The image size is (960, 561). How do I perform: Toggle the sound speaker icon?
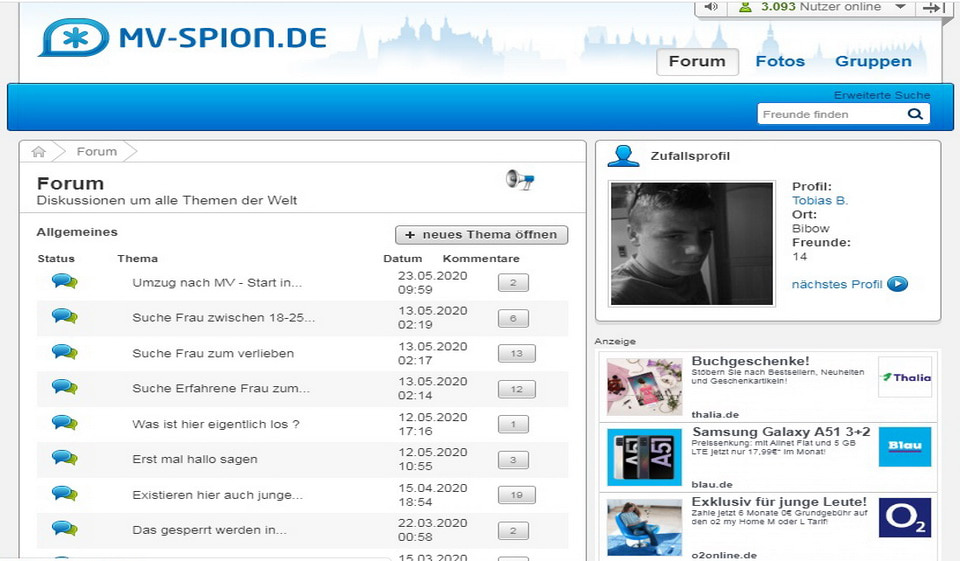click(x=711, y=7)
